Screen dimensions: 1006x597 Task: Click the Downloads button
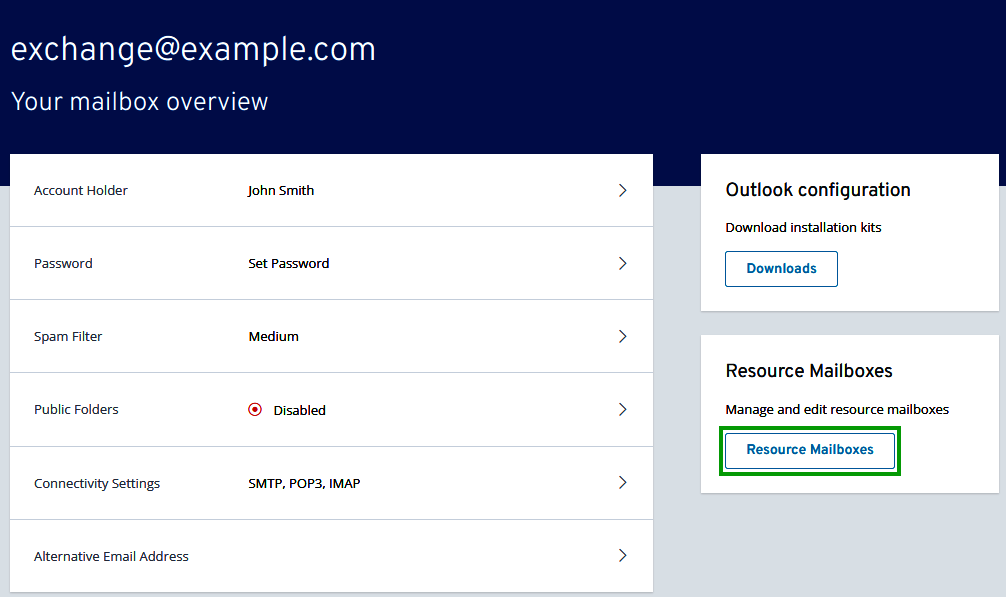coord(781,268)
